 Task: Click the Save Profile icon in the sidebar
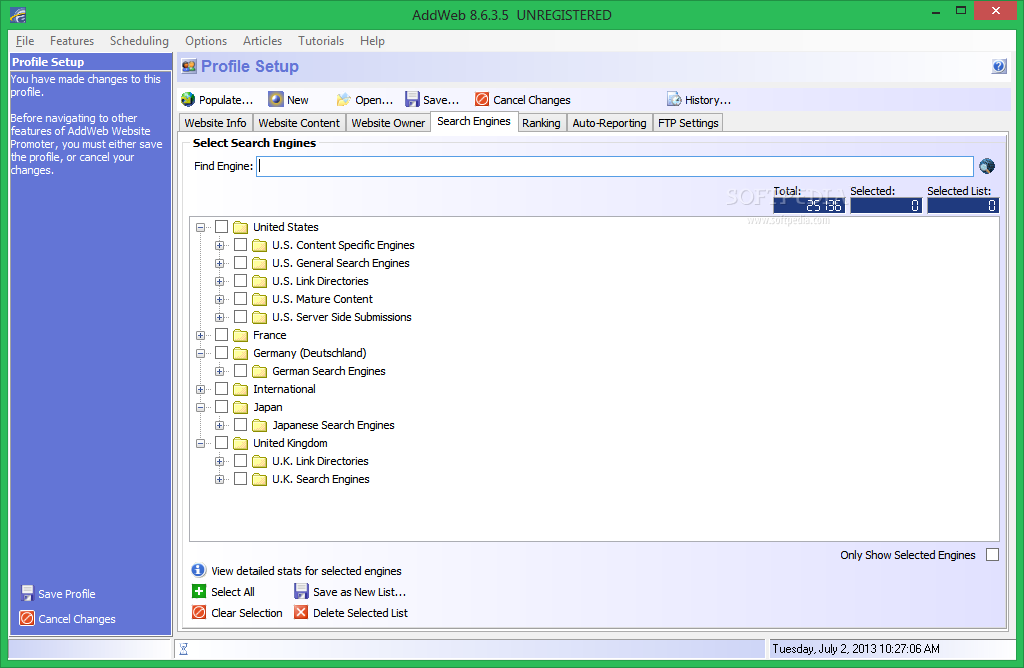tap(27, 593)
